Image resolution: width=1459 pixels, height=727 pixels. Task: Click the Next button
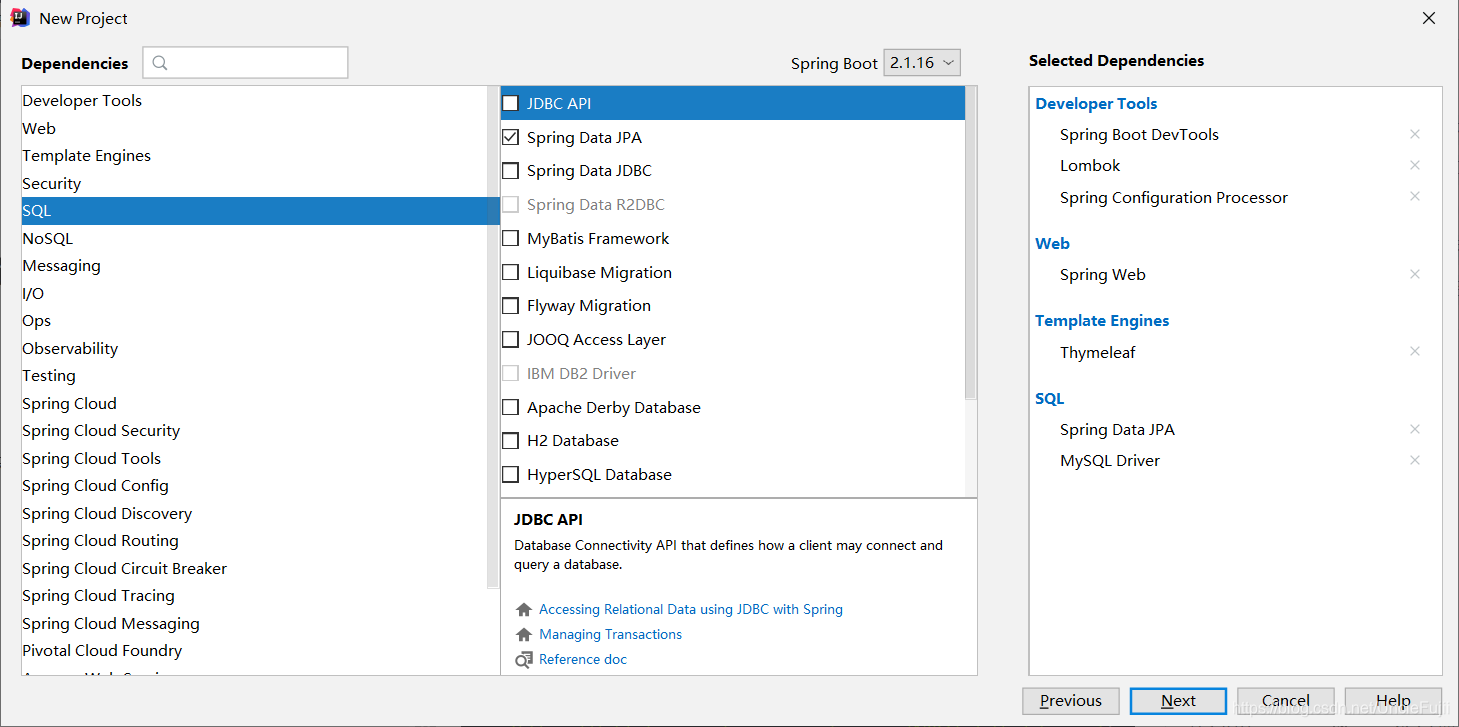point(1178,701)
